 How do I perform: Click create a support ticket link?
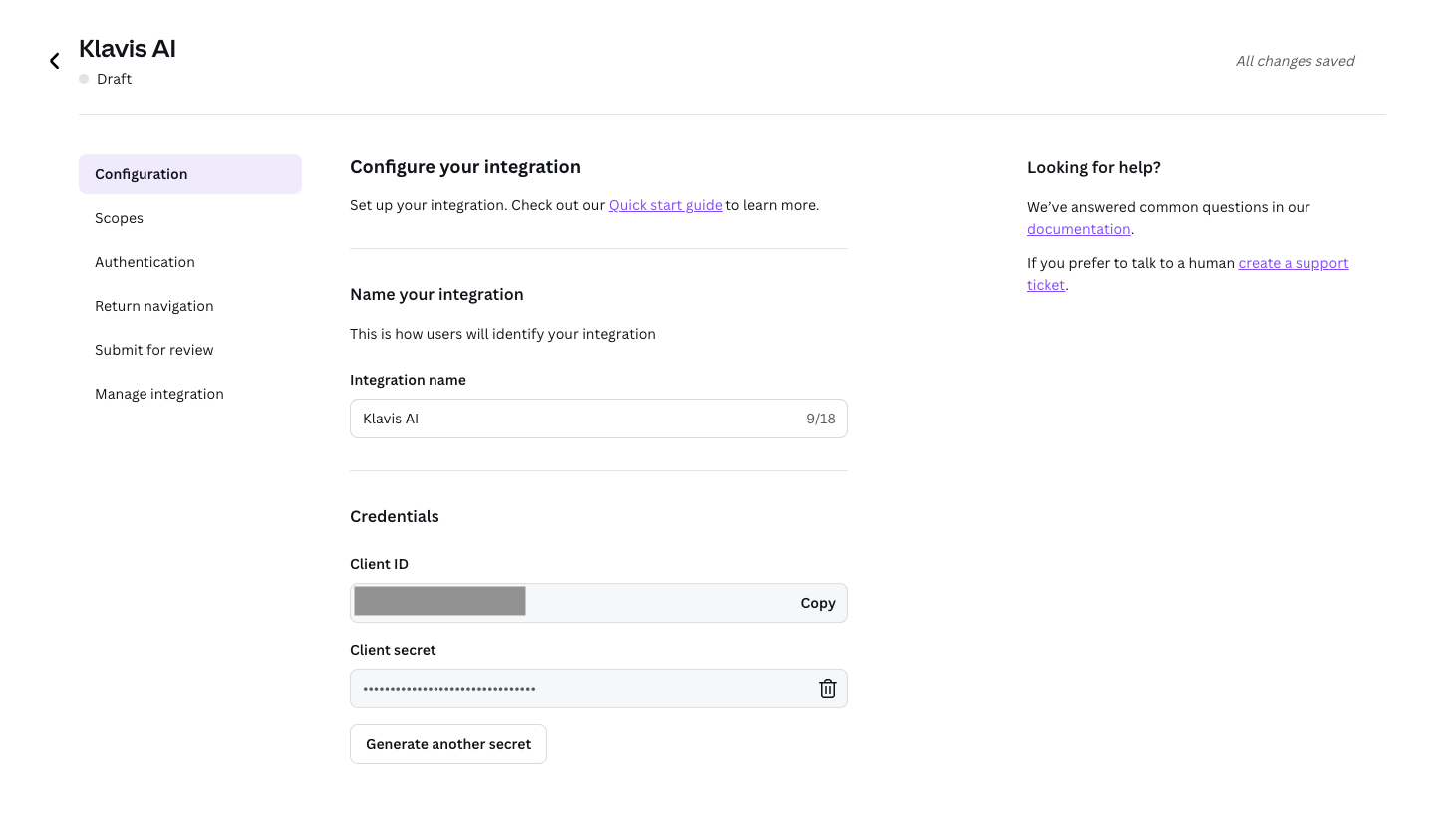coord(1294,263)
